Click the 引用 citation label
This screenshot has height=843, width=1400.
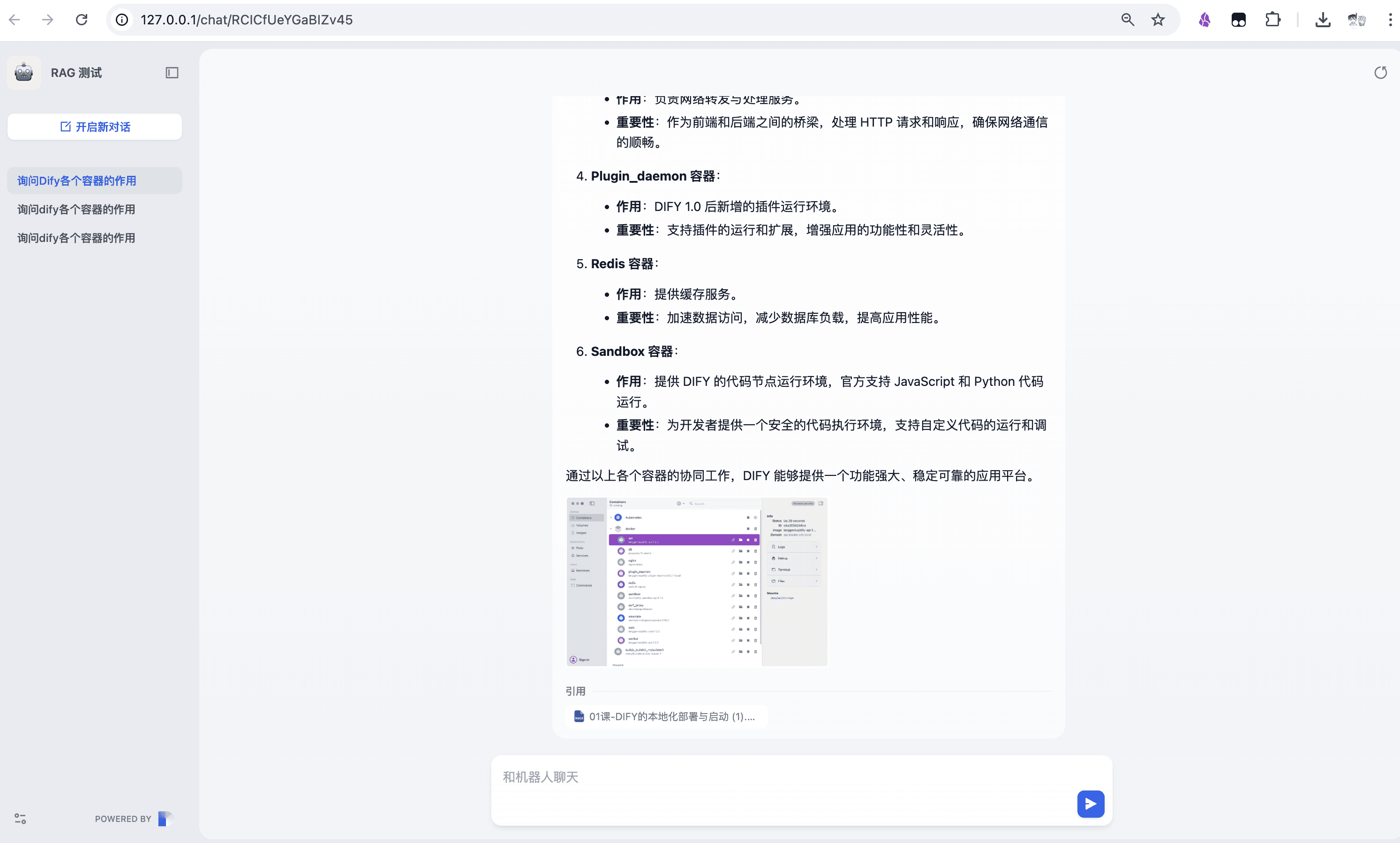[575, 692]
